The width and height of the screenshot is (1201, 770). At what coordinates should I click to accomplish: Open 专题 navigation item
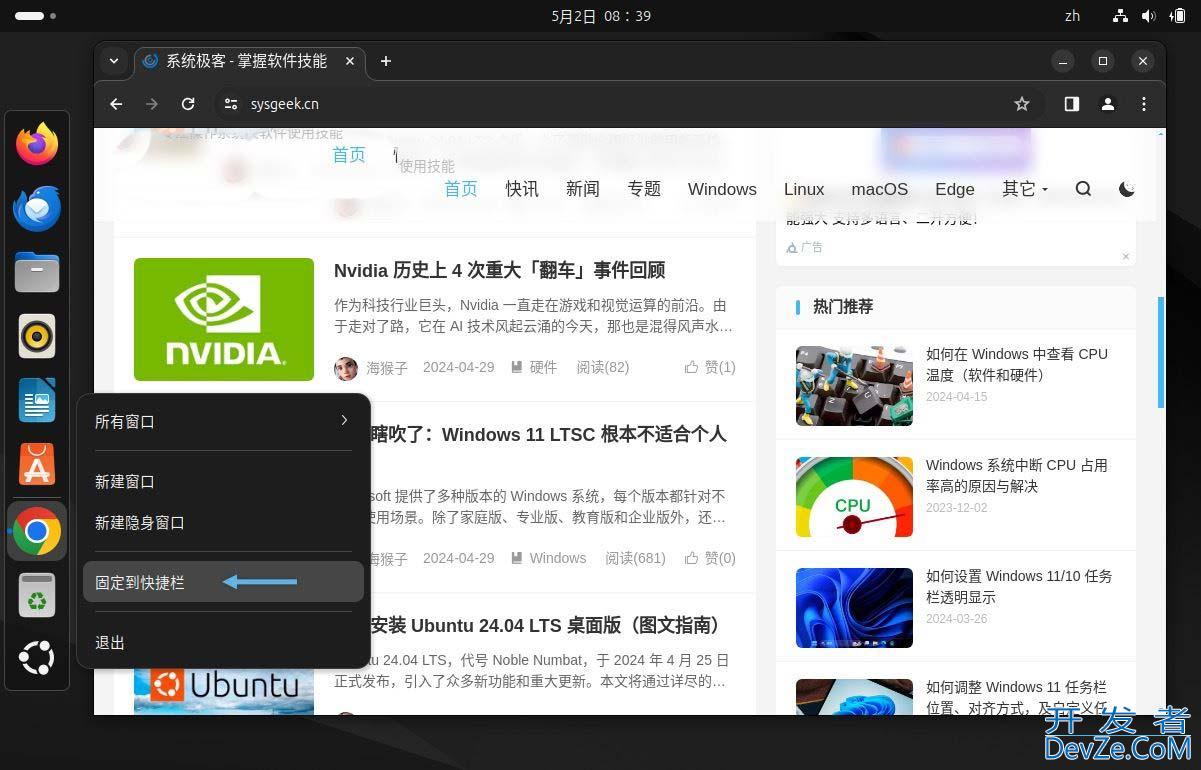pos(644,189)
